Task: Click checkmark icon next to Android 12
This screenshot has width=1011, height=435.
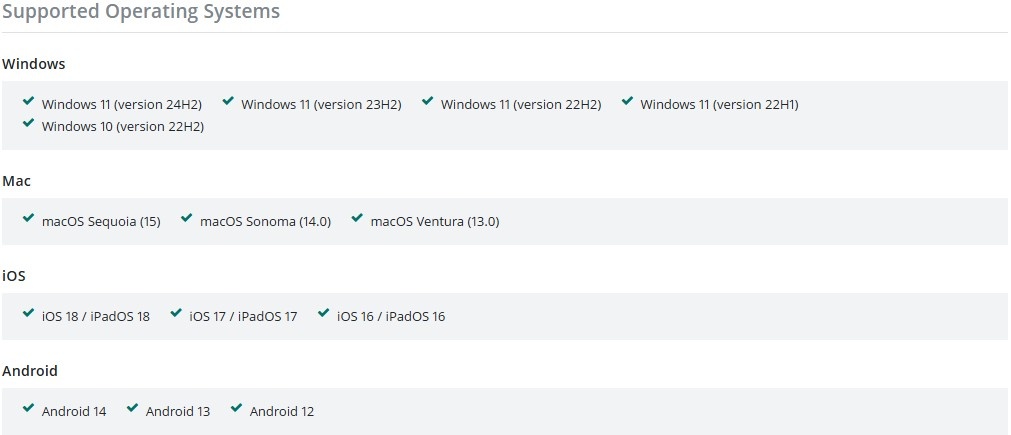Action: pos(236,408)
